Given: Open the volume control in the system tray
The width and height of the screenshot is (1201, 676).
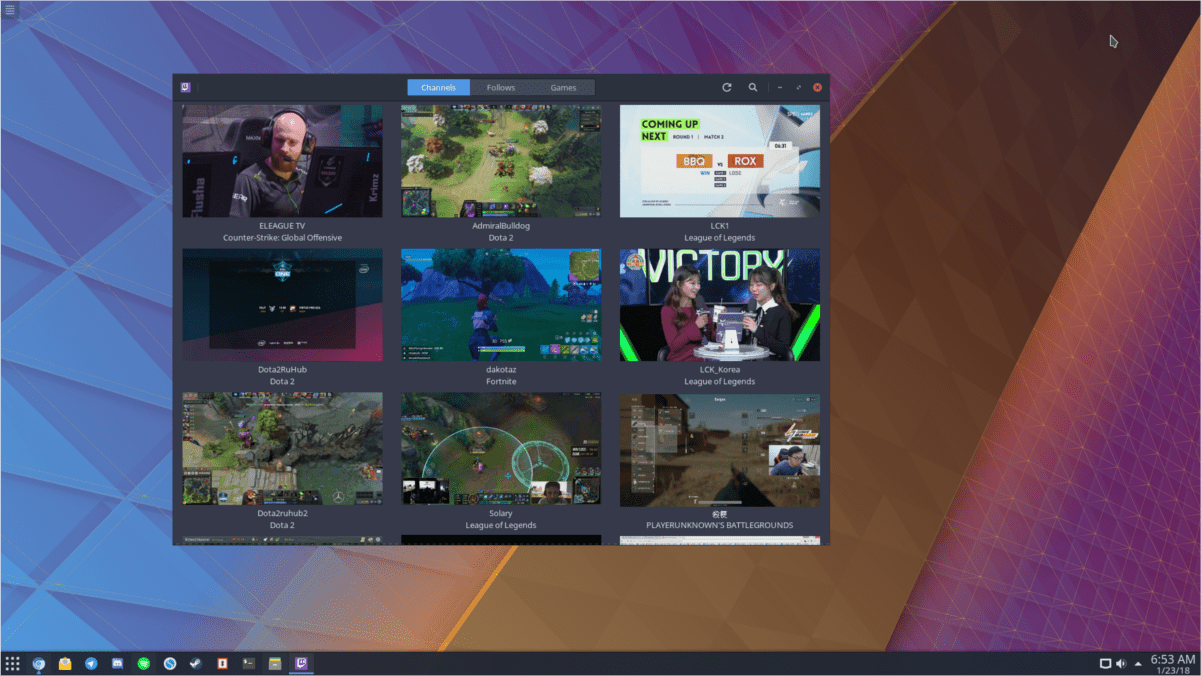Looking at the screenshot, I should click(x=1121, y=663).
